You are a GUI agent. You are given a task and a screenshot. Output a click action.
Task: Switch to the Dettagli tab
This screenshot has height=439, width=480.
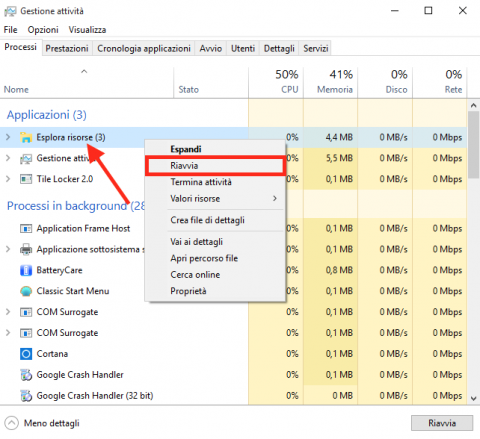pyautogui.click(x=279, y=49)
